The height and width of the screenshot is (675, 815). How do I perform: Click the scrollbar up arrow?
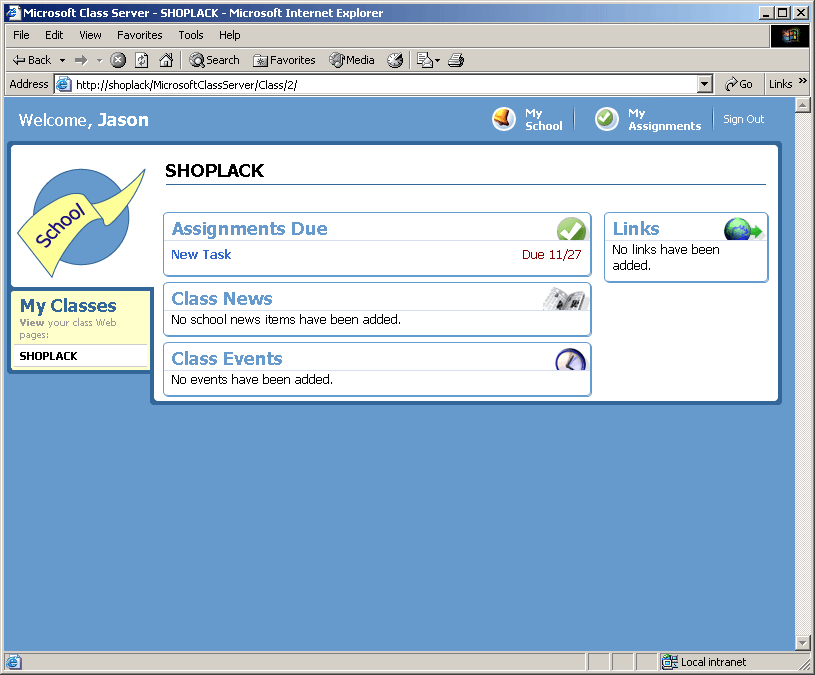803,105
